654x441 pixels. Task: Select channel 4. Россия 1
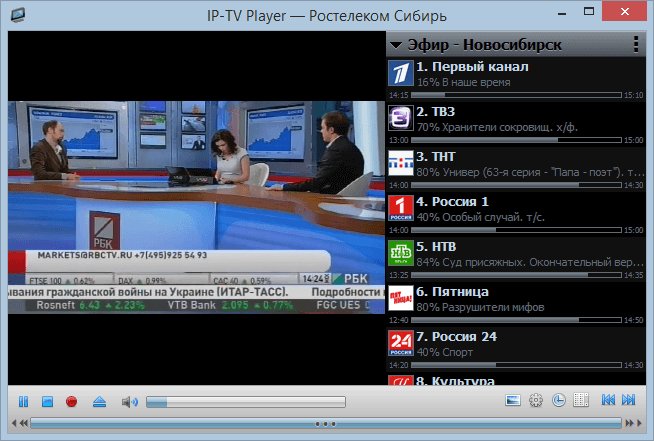(x=516, y=214)
